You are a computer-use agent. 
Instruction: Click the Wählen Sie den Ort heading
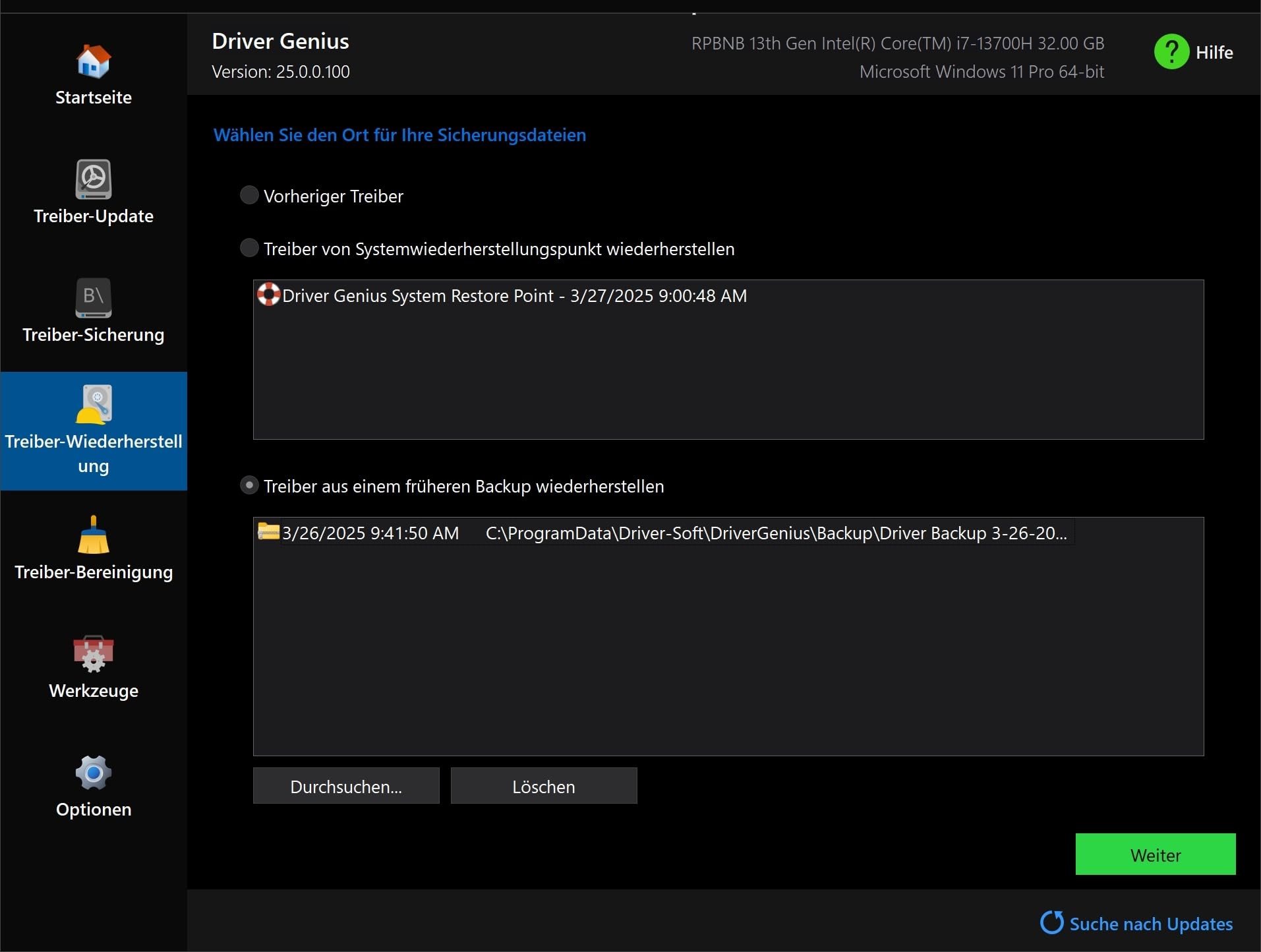(x=399, y=135)
